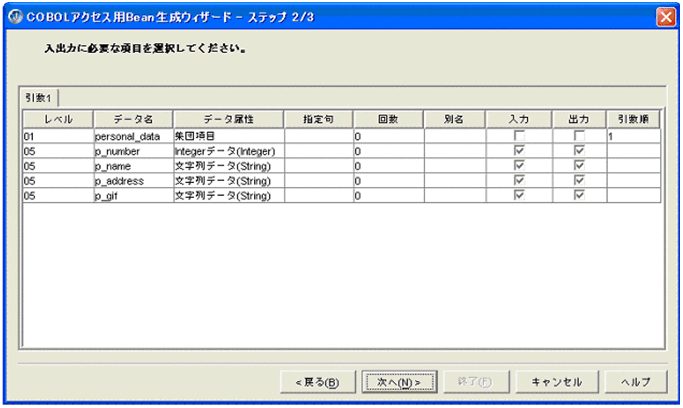Click the 別名 column header
Image resolution: width=683 pixels, height=408 pixels.
click(454, 119)
